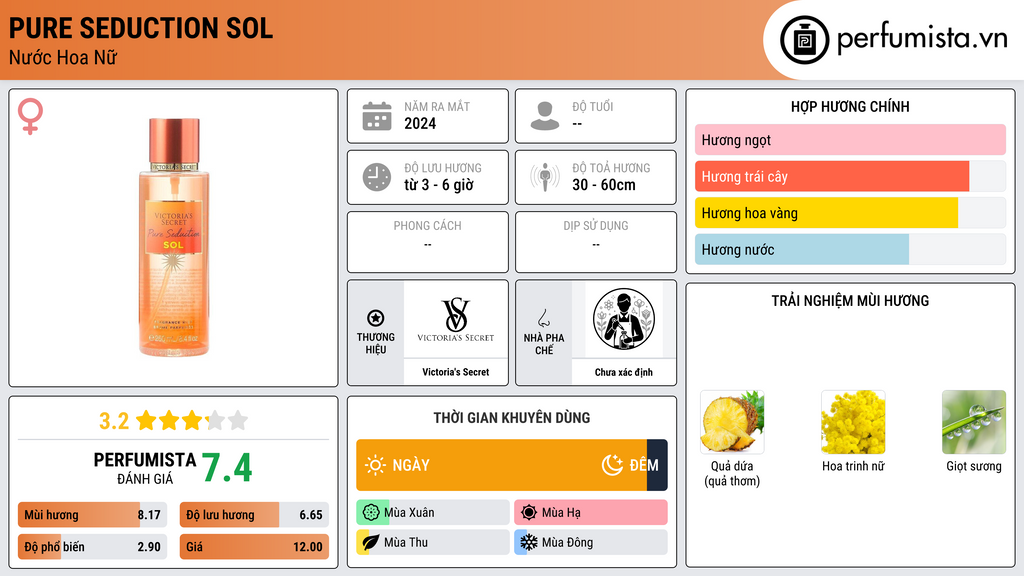Viewport: 1024px width, 576px height.
Task: Click the green 7.4 Perfumista score
Action: pyautogui.click(x=227, y=468)
